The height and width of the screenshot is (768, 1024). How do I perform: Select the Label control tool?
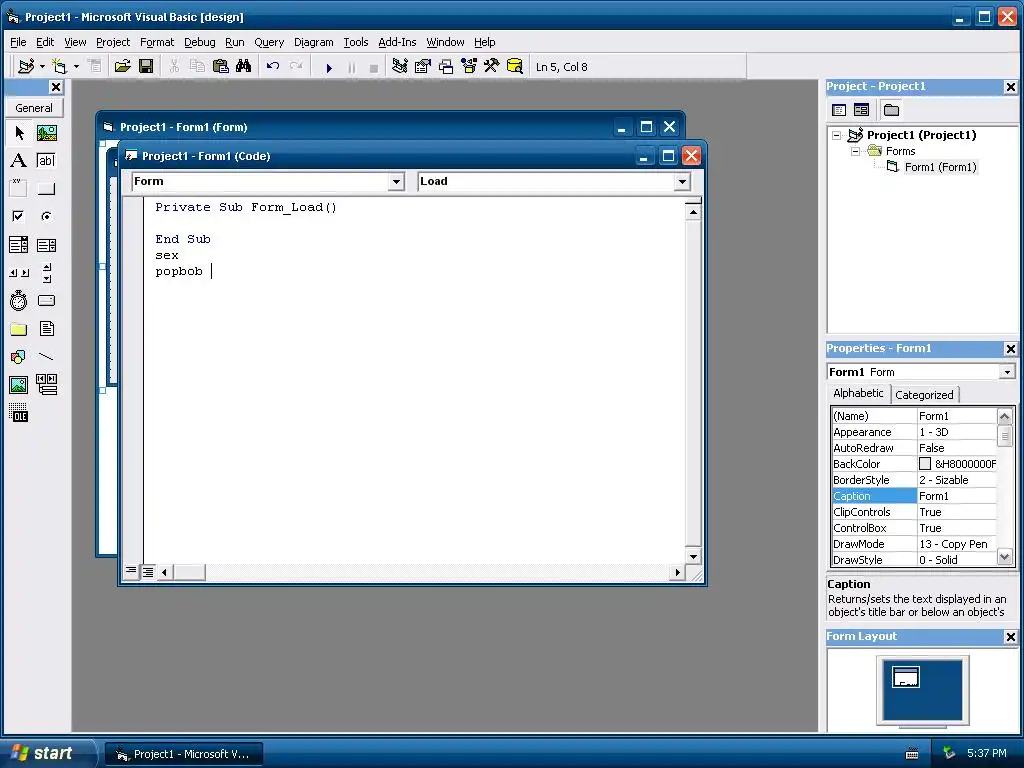[x=19, y=161]
